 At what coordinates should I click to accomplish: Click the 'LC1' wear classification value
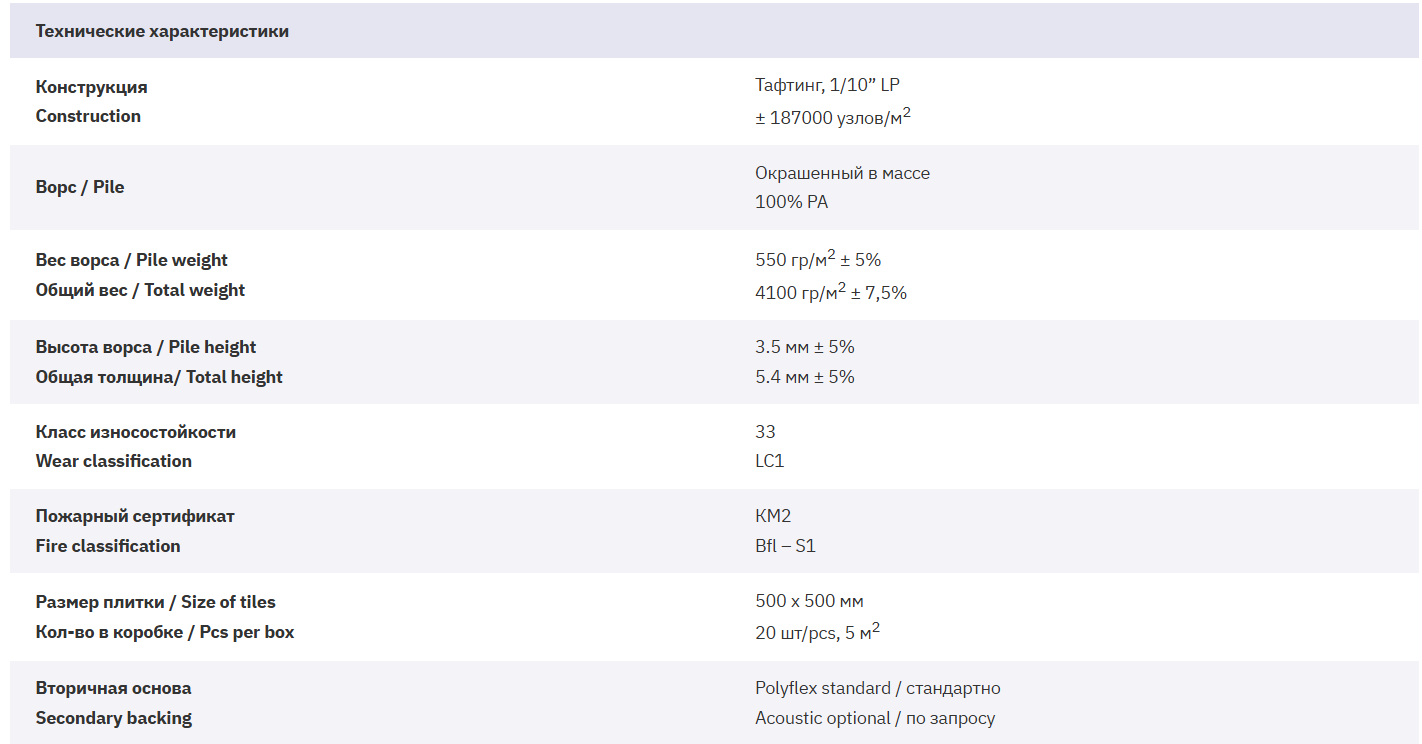click(x=769, y=461)
